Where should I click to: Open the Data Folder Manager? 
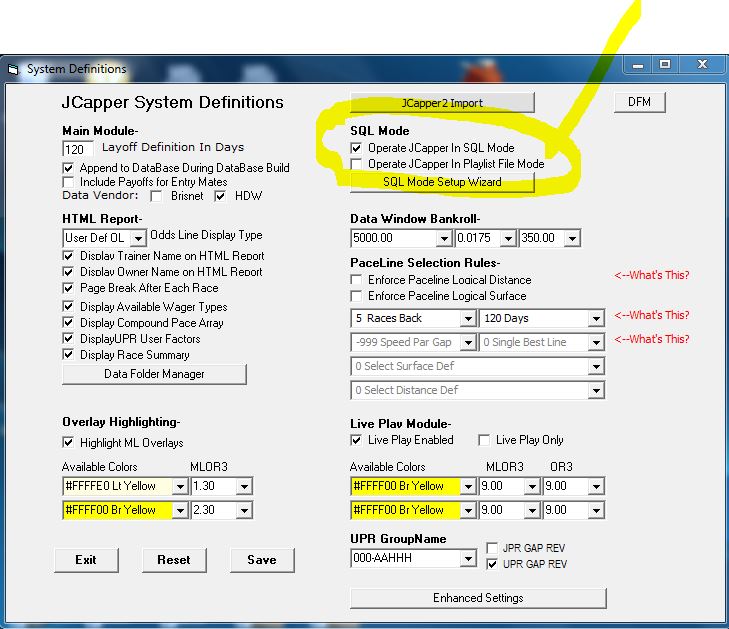(154, 374)
